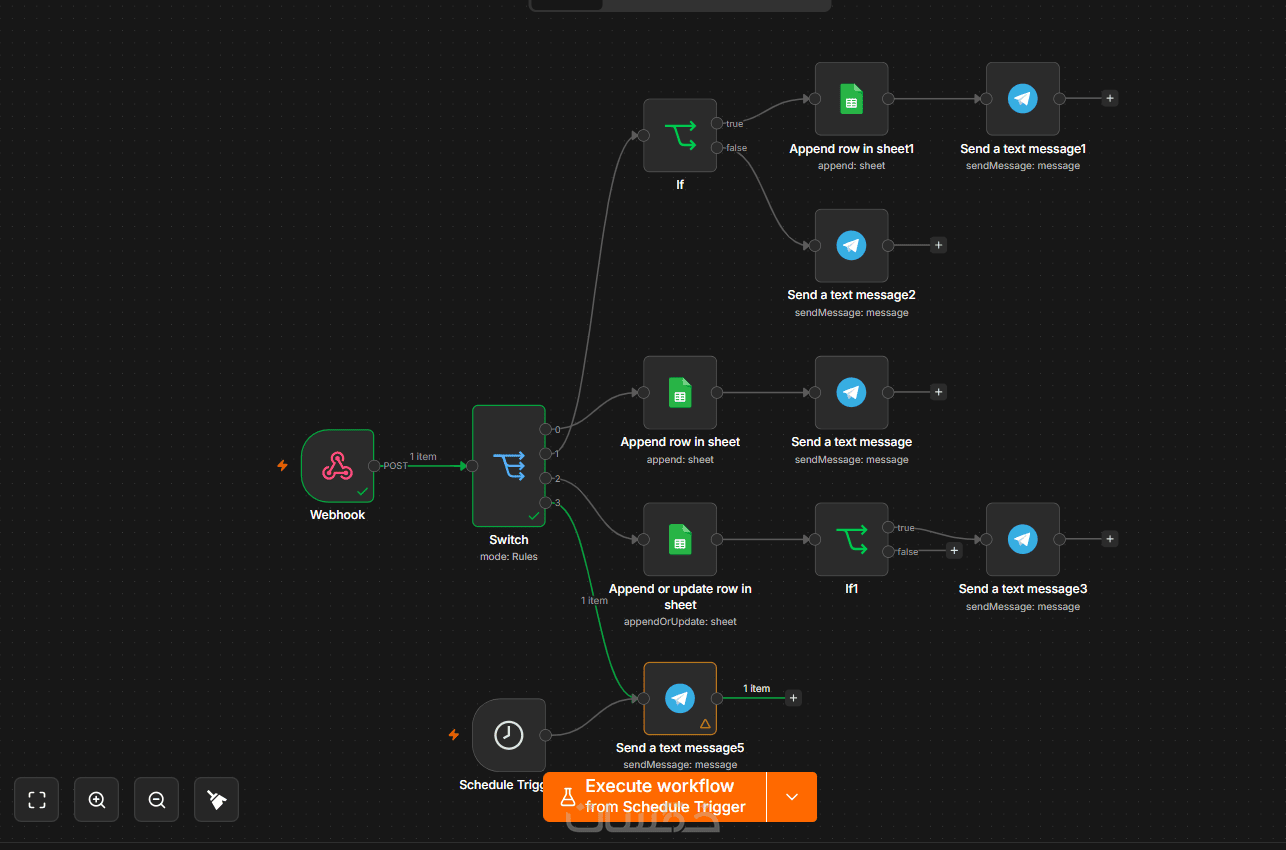Add node after Send a text message1
1286x850 pixels.
click(x=1110, y=98)
